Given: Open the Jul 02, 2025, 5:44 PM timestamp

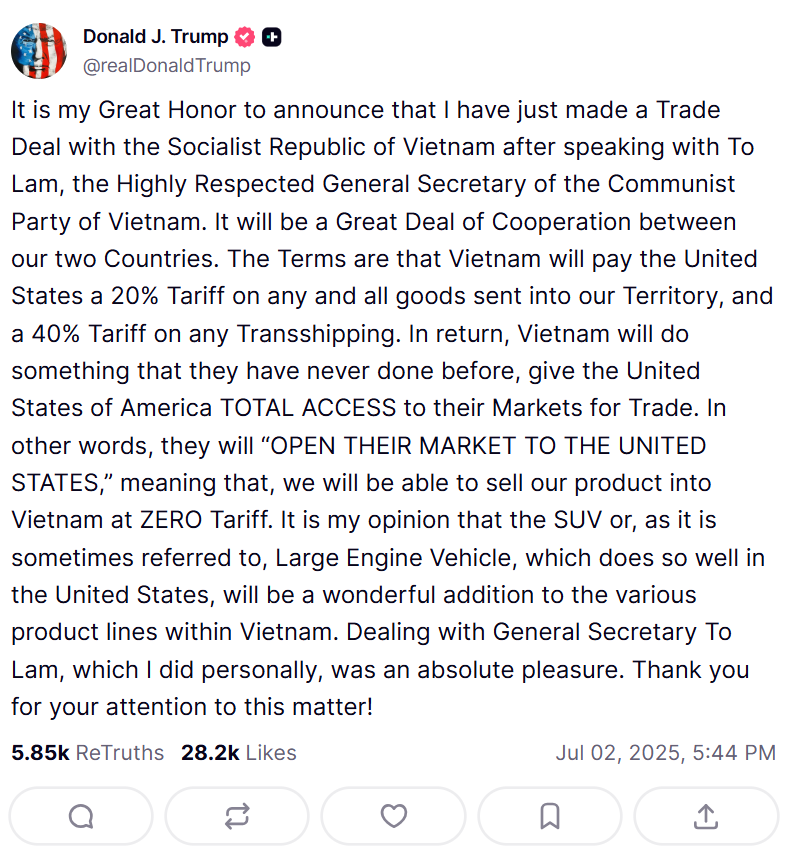Looking at the screenshot, I should (x=666, y=753).
